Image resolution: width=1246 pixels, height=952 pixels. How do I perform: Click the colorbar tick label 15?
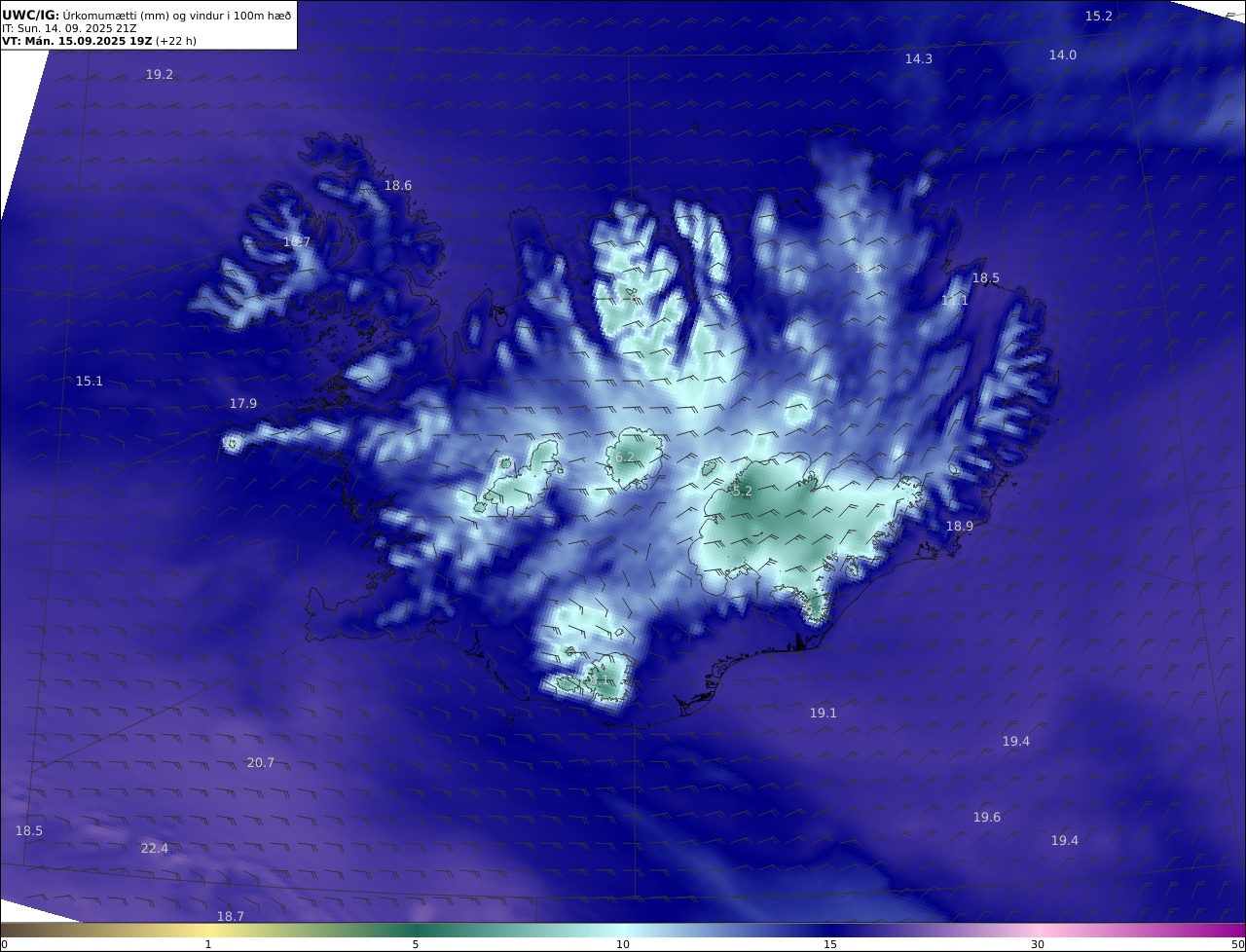(830, 944)
